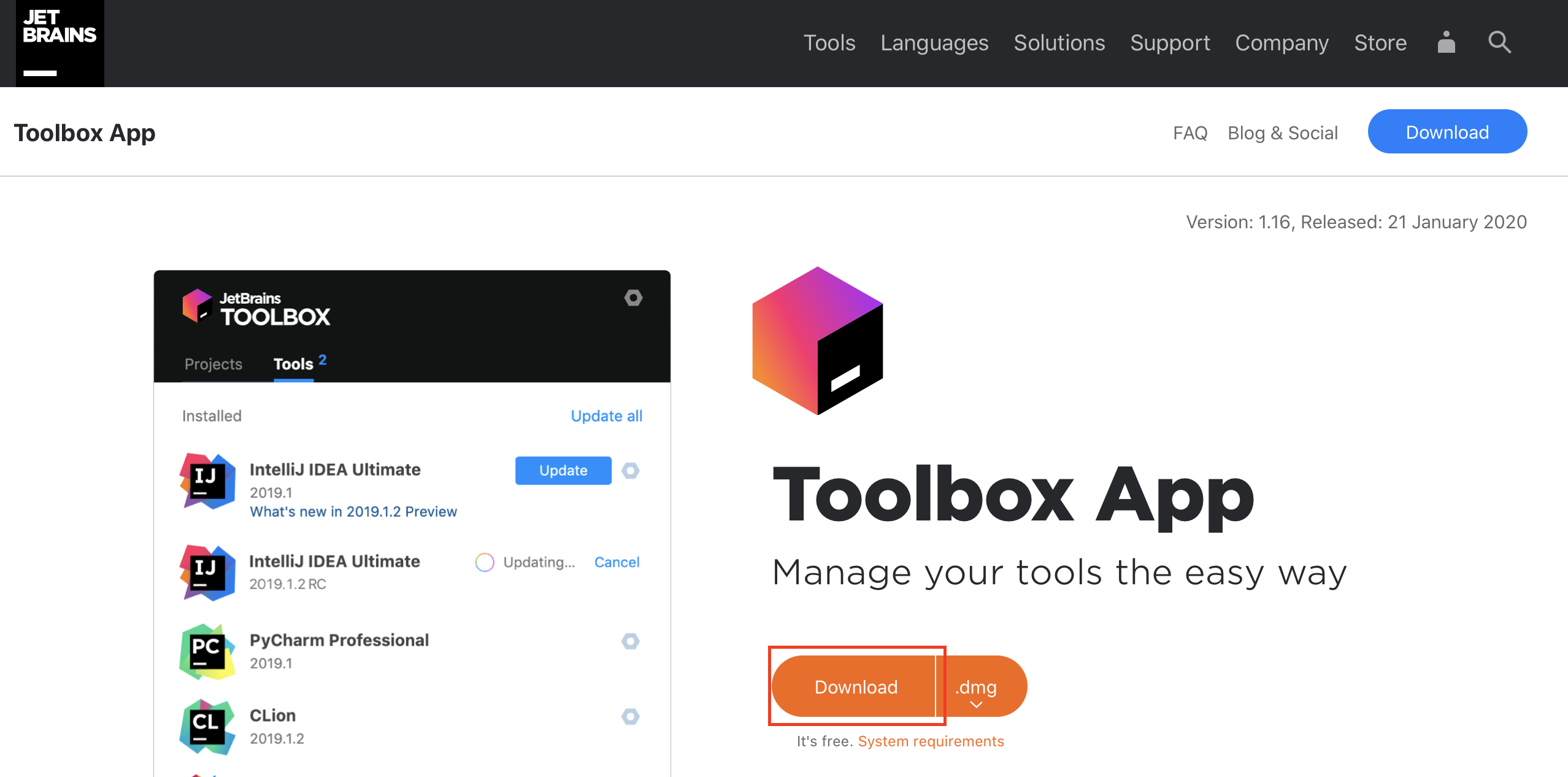The height and width of the screenshot is (777, 1568).
Task: Open settings hexagon next to CLion
Action: 630,716
